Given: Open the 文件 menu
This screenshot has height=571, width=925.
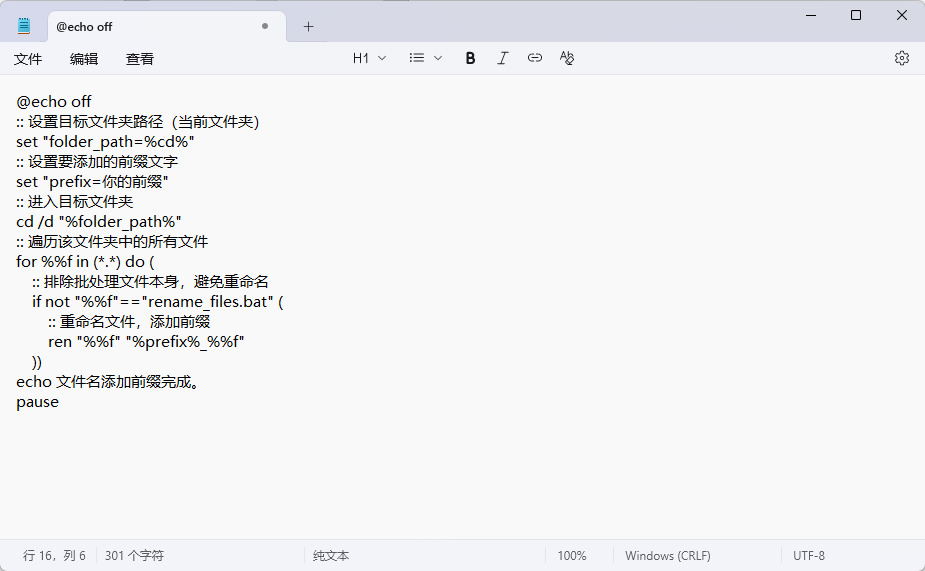Looking at the screenshot, I should click(x=28, y=59).
